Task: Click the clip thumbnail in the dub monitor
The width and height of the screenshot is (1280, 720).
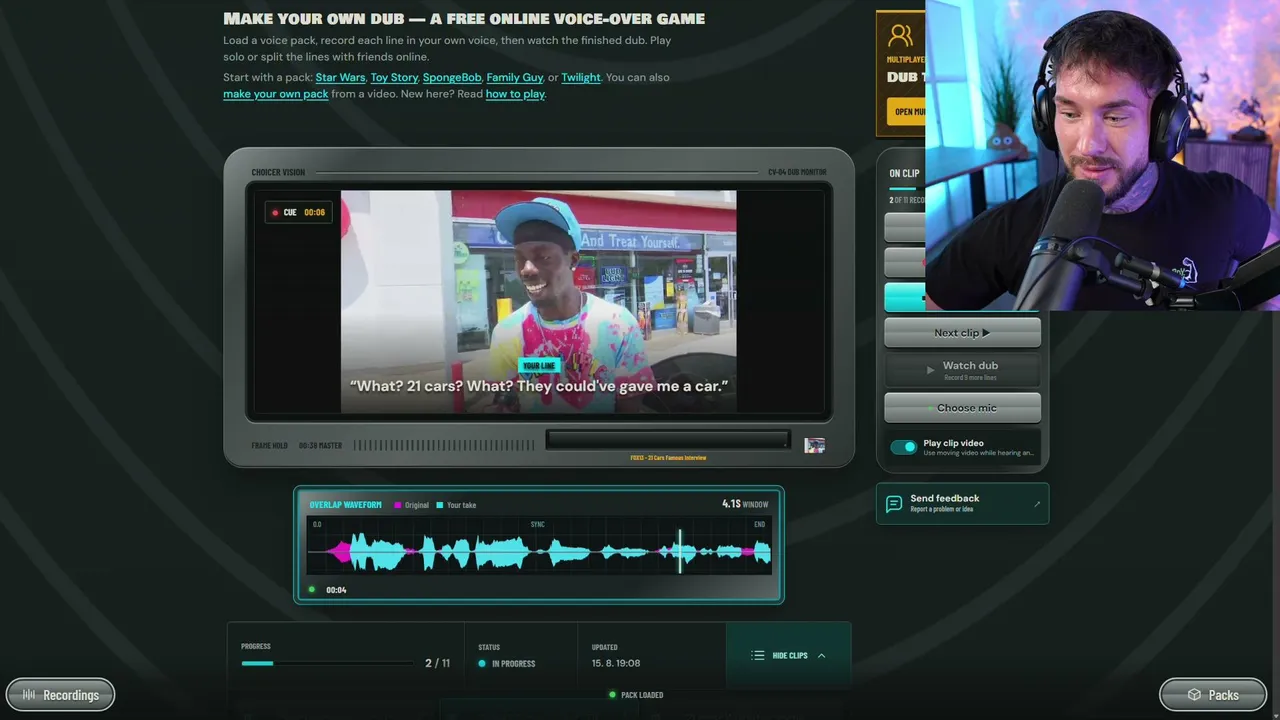Action: coord(815,445)
